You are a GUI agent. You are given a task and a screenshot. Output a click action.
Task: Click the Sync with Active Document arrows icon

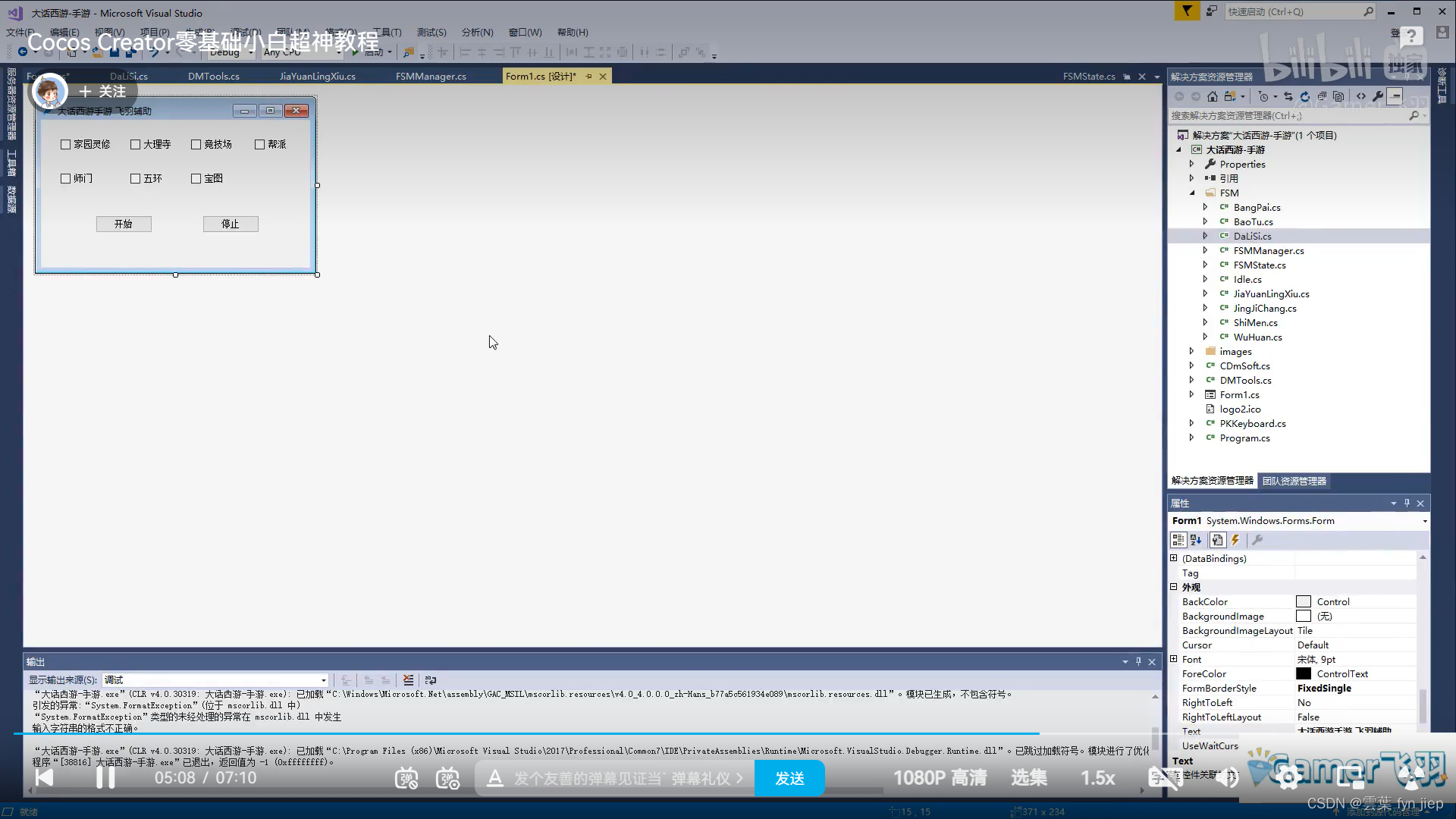[x=1288, y=96]
